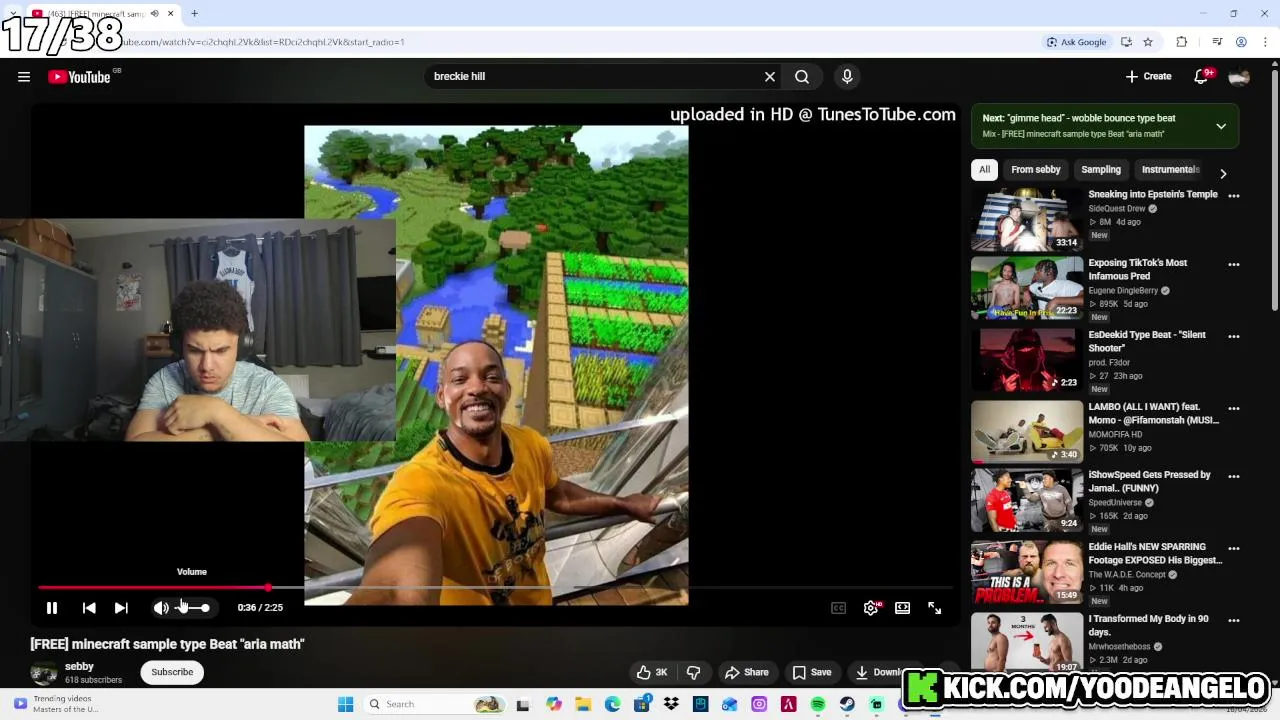Open File Explorer from the taskbar
1280x720 pixels.
click(583, 704)
